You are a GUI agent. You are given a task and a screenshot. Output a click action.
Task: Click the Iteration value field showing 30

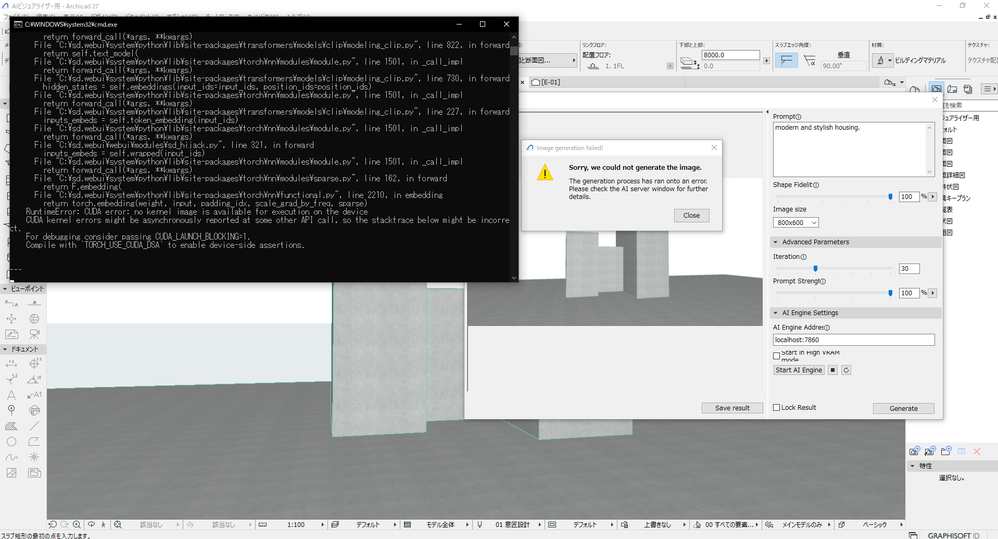click(x=909, y=269)
